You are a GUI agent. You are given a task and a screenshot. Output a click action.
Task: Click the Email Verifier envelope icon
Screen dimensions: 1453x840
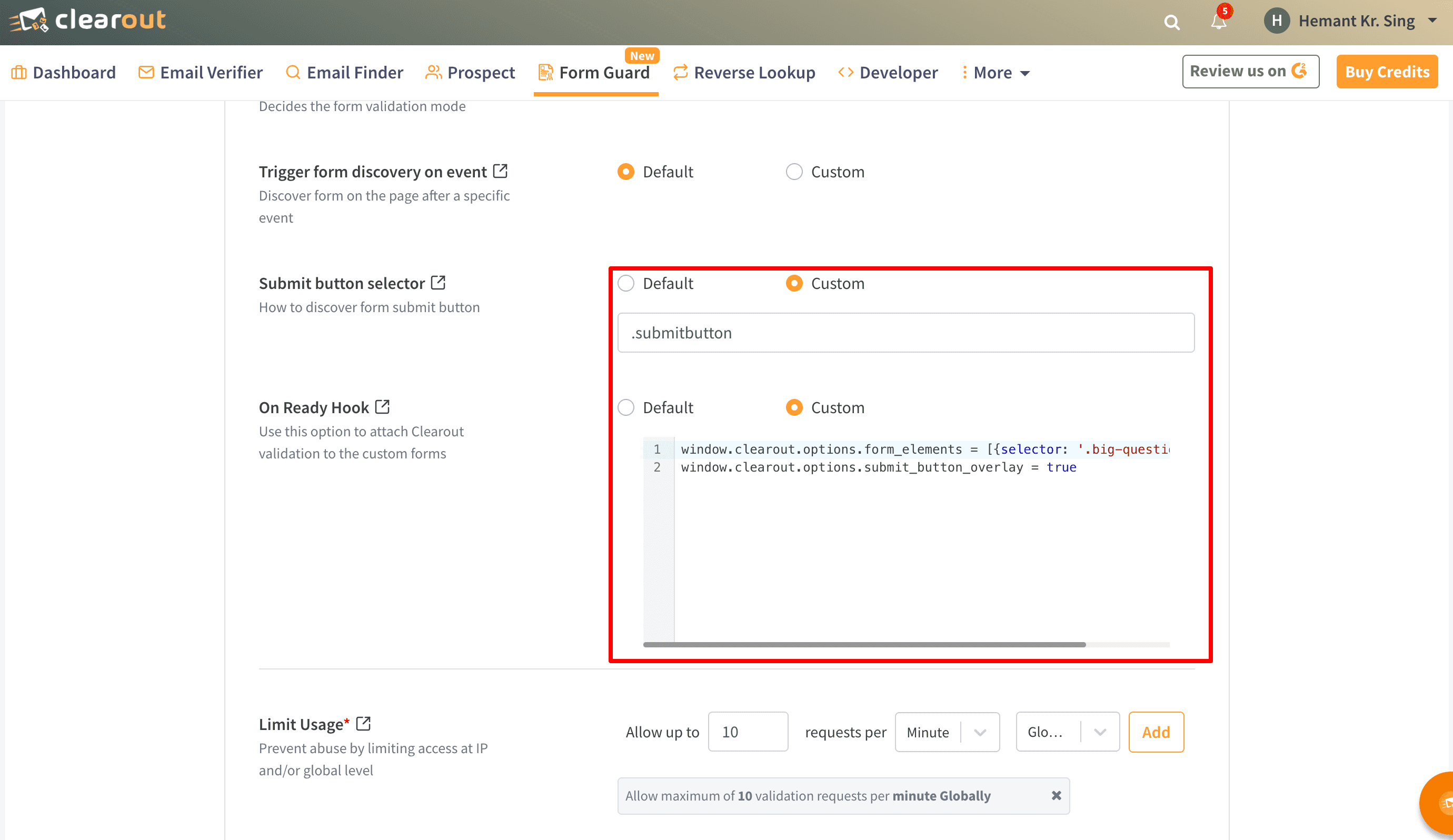[145, 72]
